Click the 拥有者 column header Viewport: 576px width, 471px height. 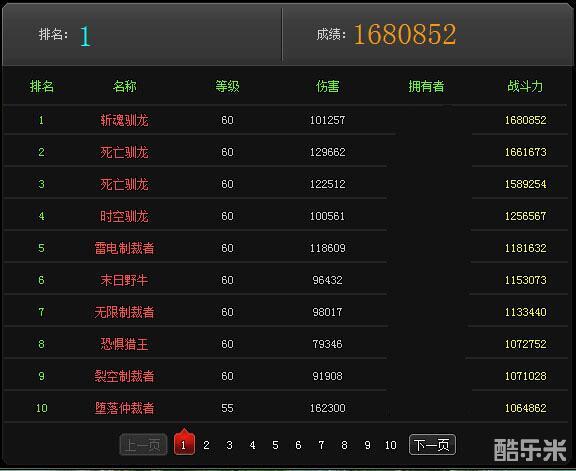click(426, 86)
